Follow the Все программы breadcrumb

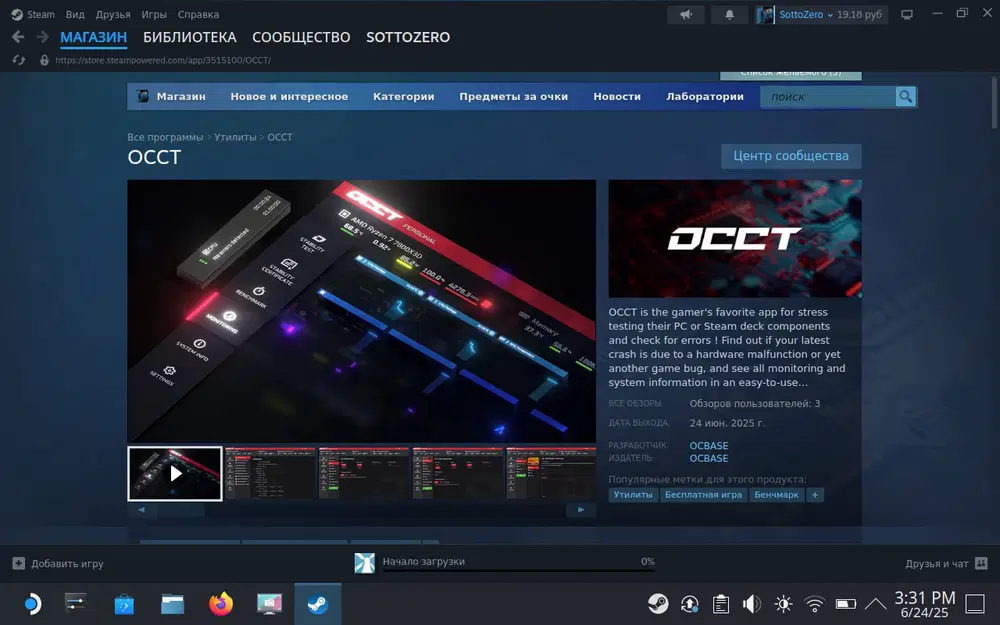(165, 137)
